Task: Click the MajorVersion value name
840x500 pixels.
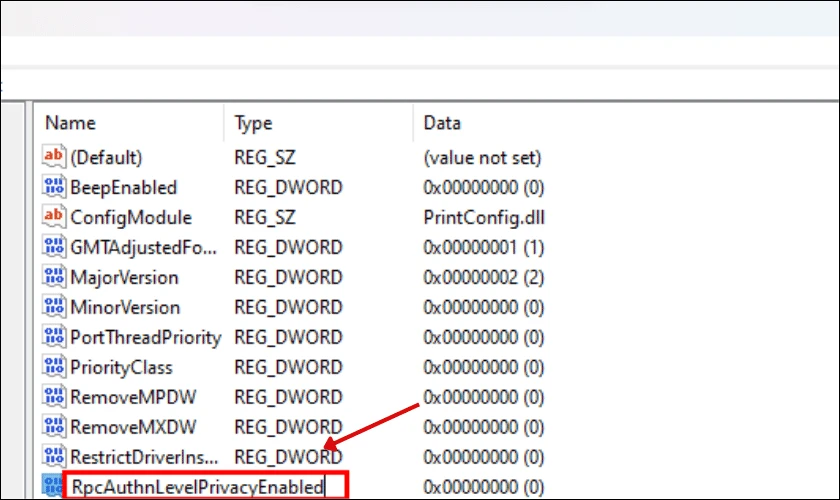Action: pyautogui.click(x=124, y=277)
